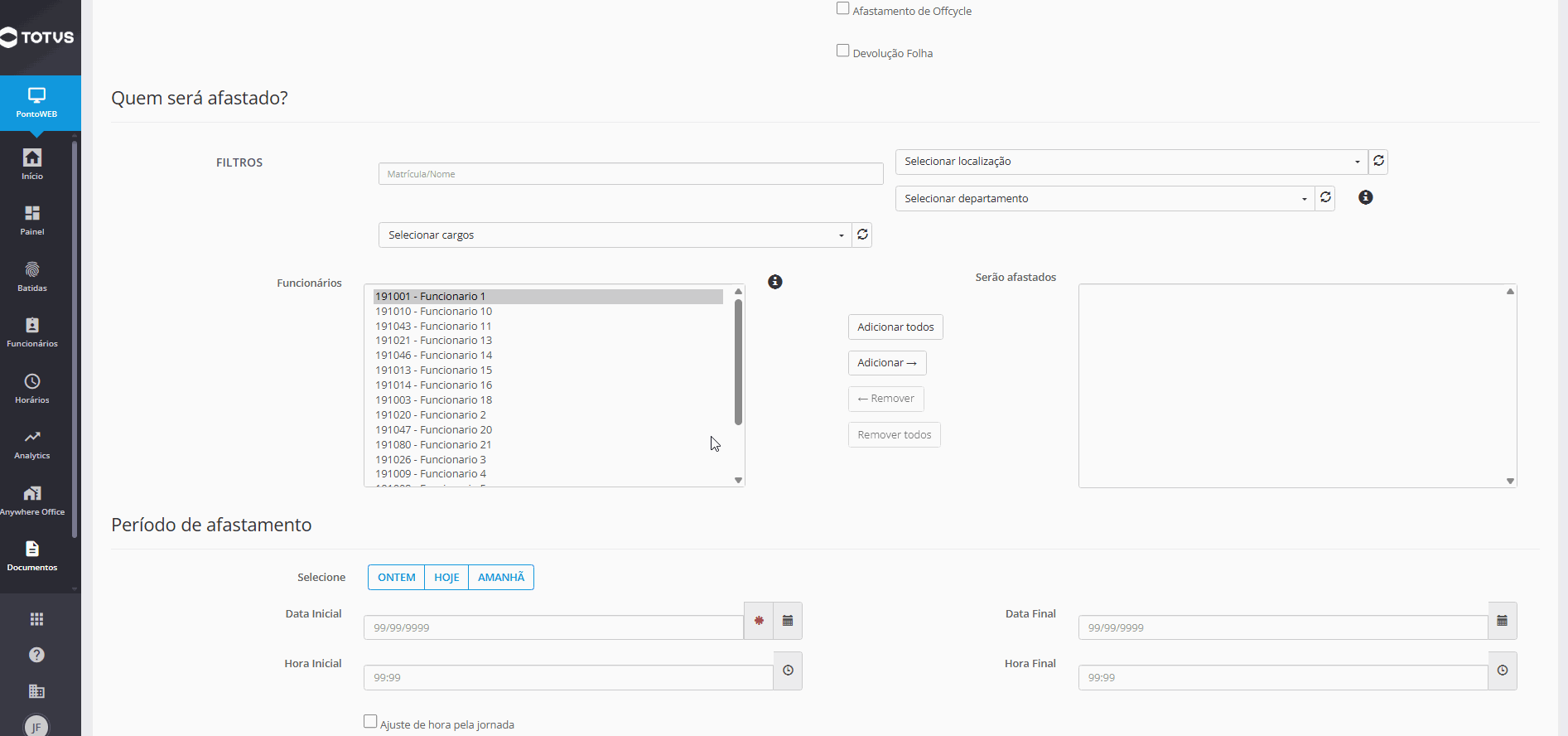Expand Selecionar departamento dropdown

[1105, 198]
